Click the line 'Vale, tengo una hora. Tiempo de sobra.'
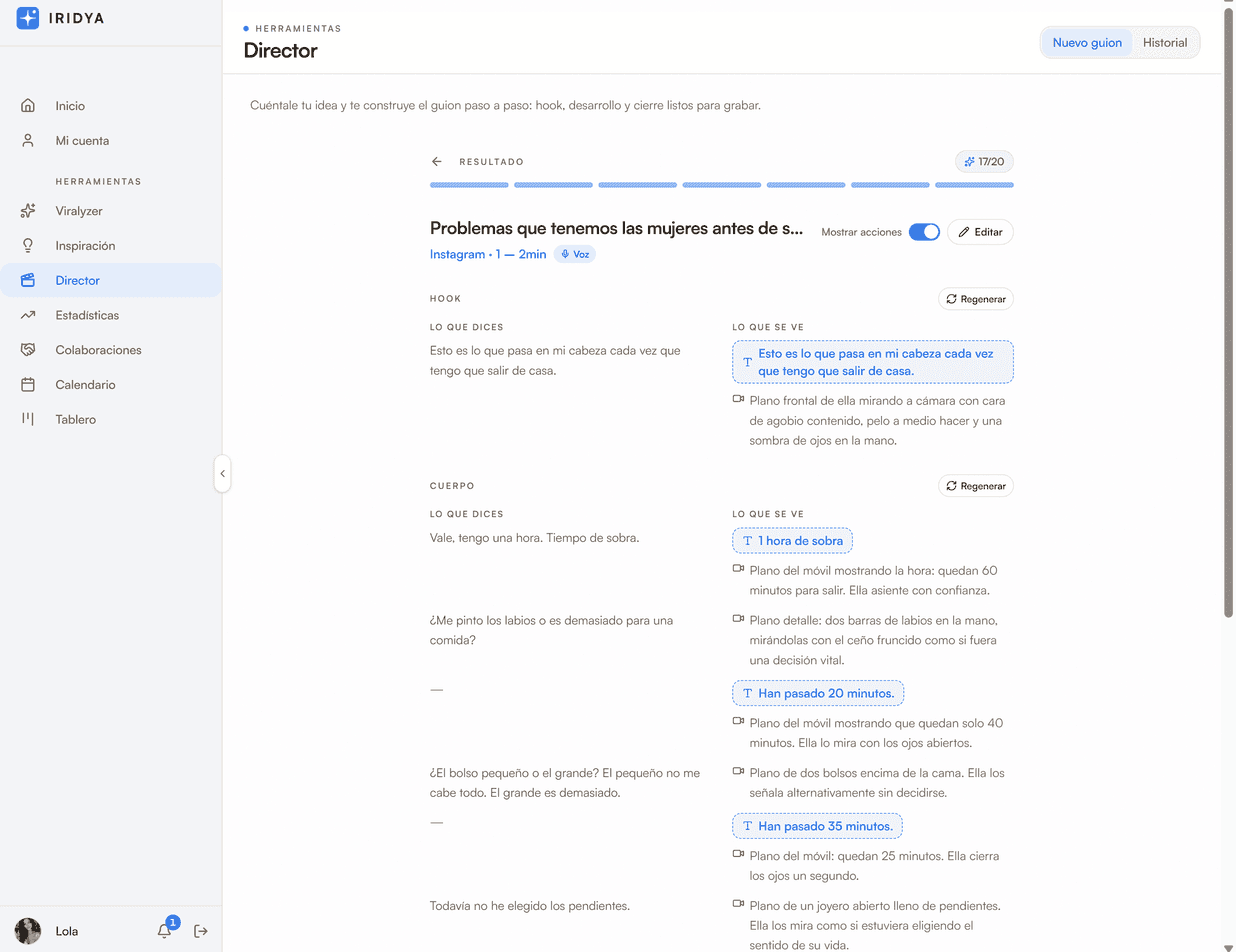 click(x=534, y=538)
